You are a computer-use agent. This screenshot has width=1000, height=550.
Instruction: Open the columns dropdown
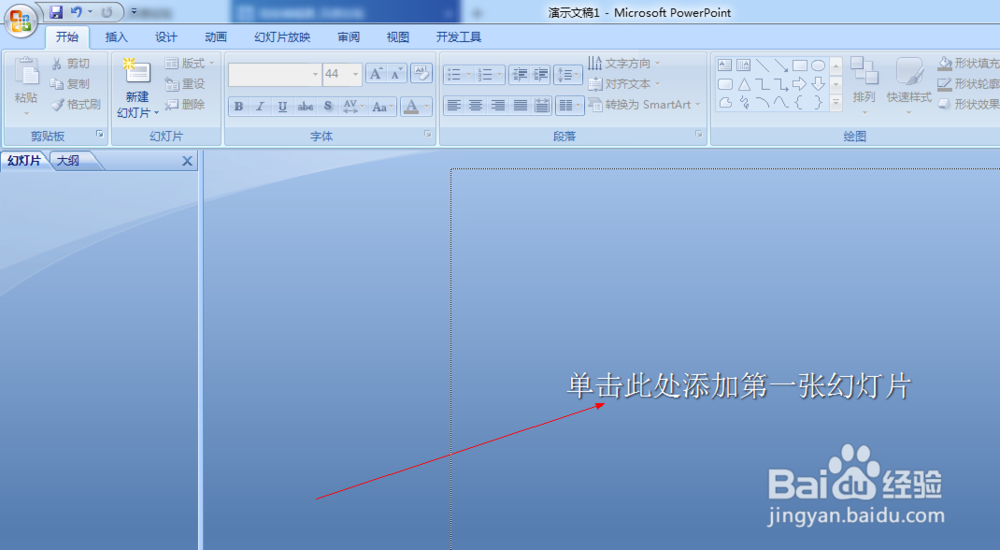[x=570, y=105]
